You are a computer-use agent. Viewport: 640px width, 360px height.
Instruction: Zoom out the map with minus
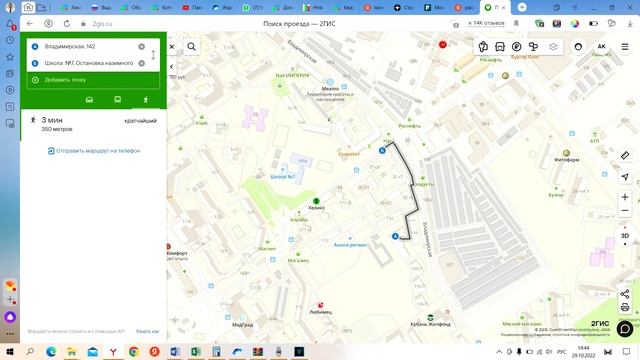pos(624,211)
